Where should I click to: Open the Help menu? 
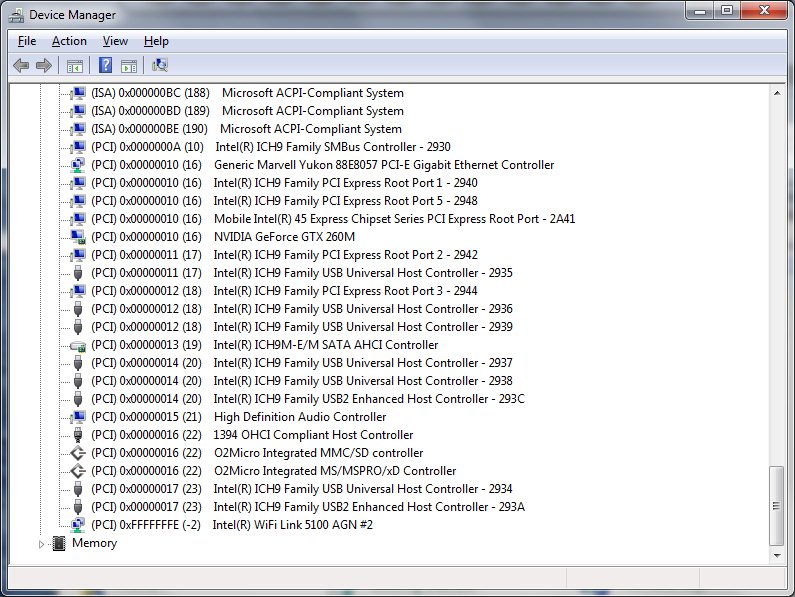(x=156, y=41)
